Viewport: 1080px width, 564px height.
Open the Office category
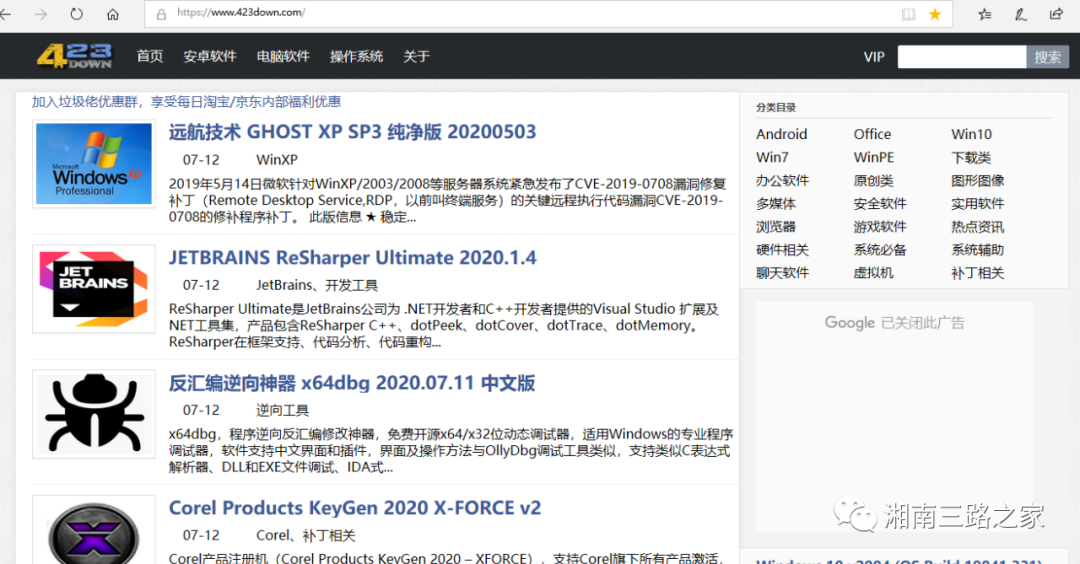point(872,134)
